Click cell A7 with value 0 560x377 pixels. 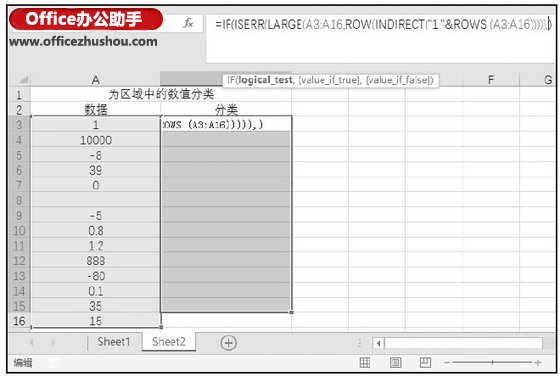[95, 185]
